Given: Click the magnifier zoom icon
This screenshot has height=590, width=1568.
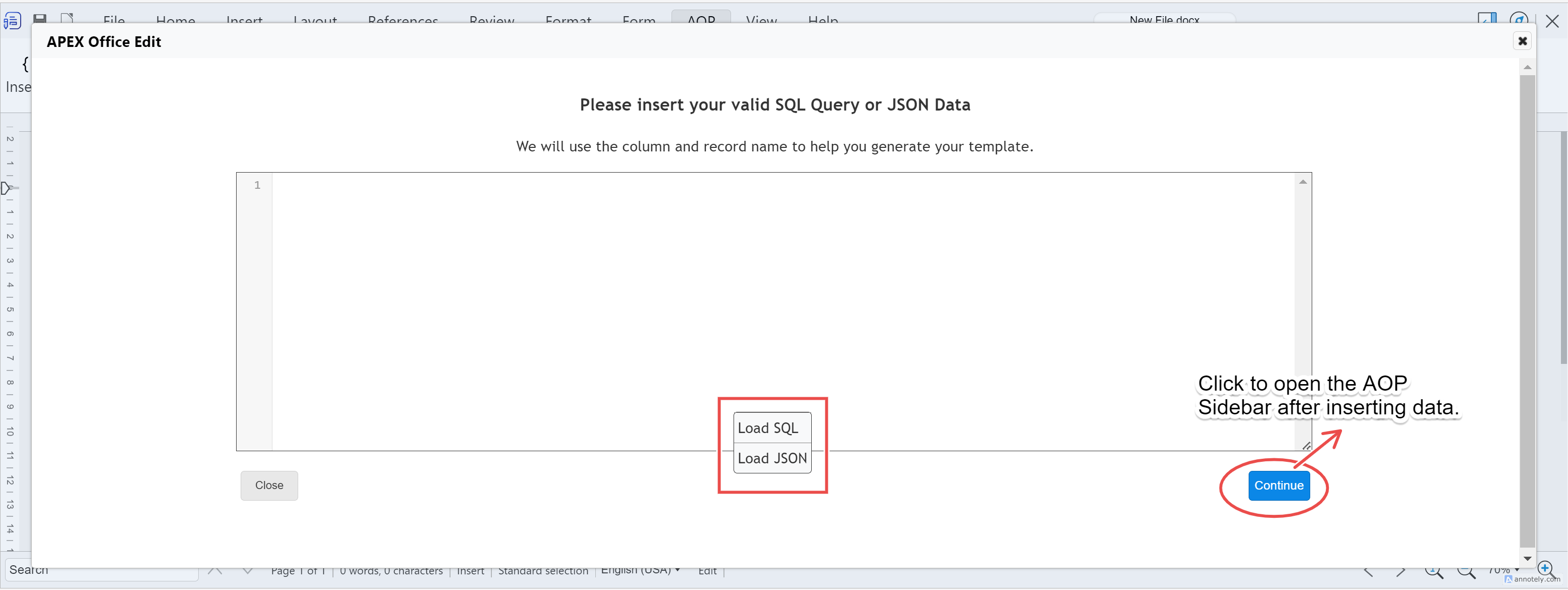Looking at the screenshot, I should 1466,572.
